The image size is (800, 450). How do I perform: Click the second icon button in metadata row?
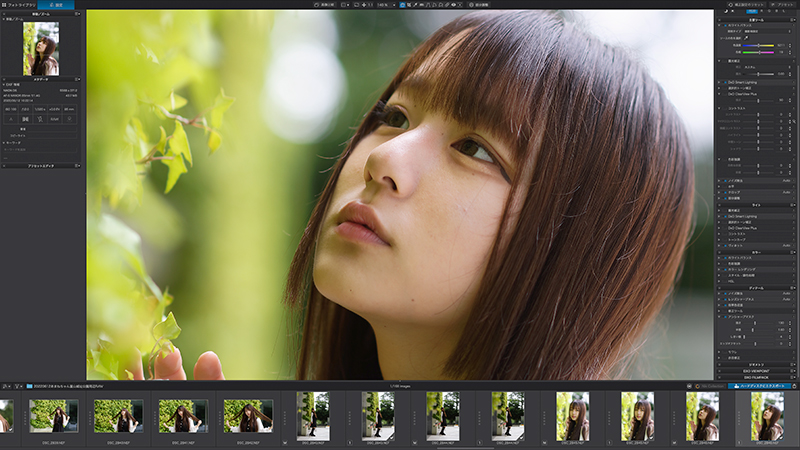26,119
